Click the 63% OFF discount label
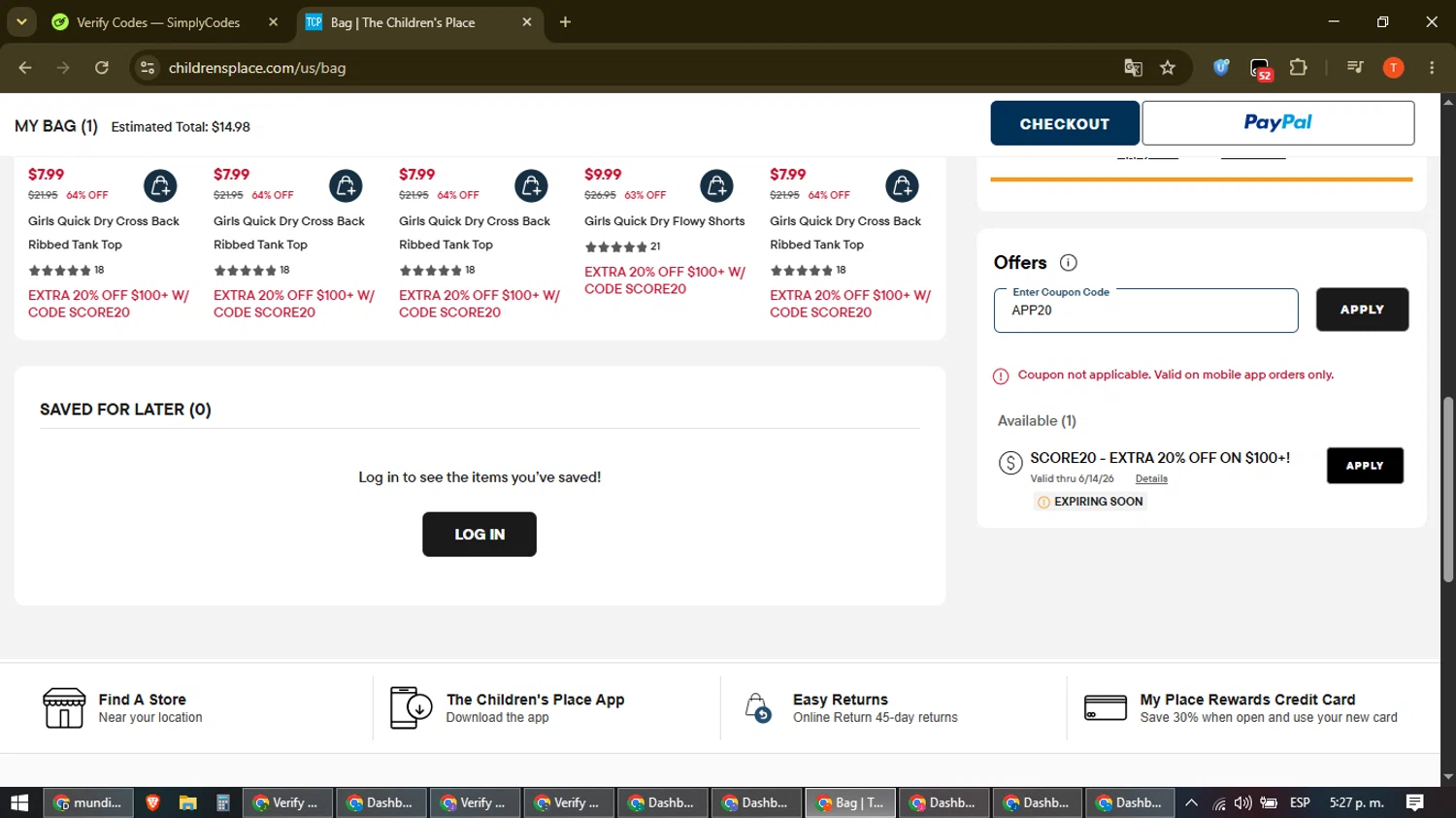 tap(645, 195)
